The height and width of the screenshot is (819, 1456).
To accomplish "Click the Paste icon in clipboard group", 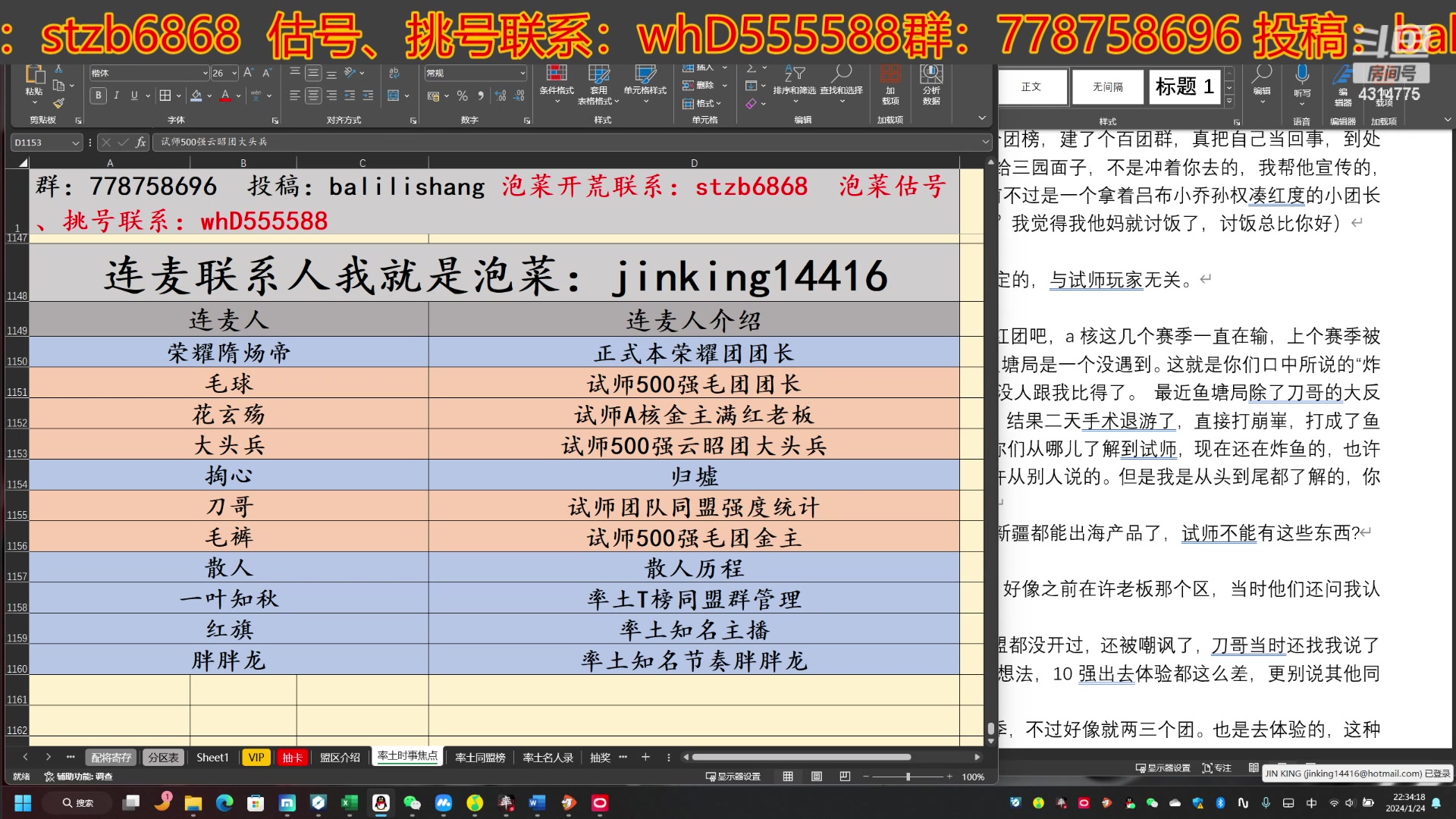I will pos(34,74).
